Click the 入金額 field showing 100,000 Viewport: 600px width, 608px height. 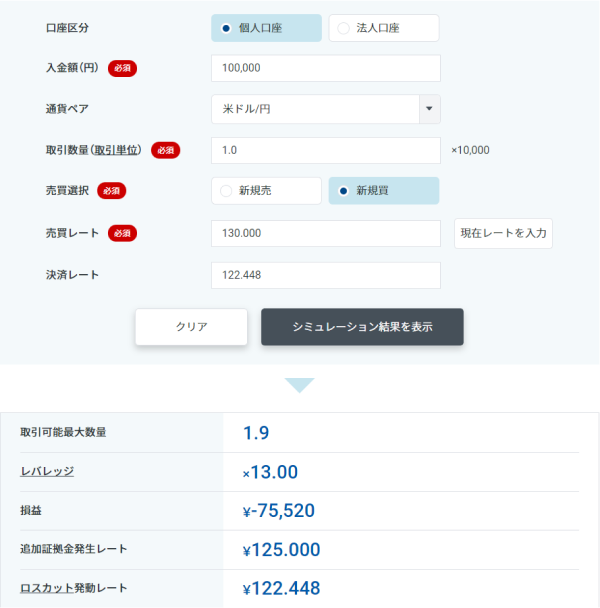[326, 68]
